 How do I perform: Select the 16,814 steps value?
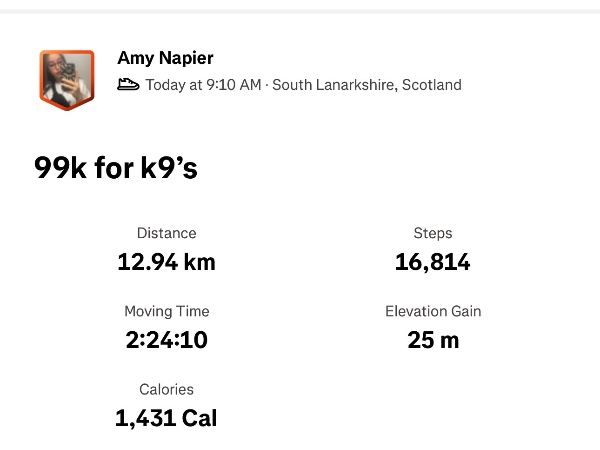pos(433,263)
